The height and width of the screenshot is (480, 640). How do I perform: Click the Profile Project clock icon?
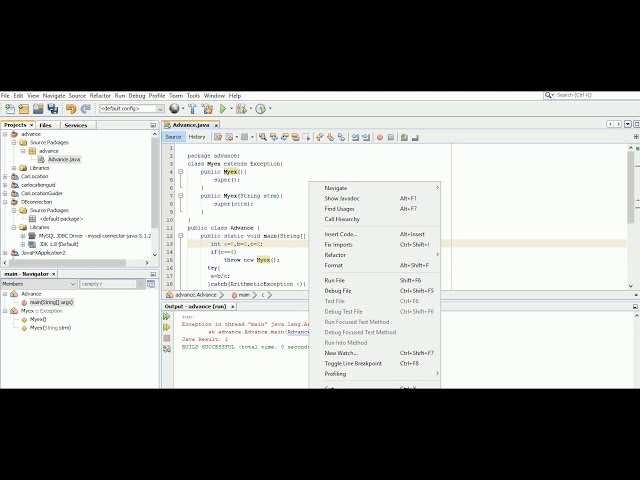point(260,109)
